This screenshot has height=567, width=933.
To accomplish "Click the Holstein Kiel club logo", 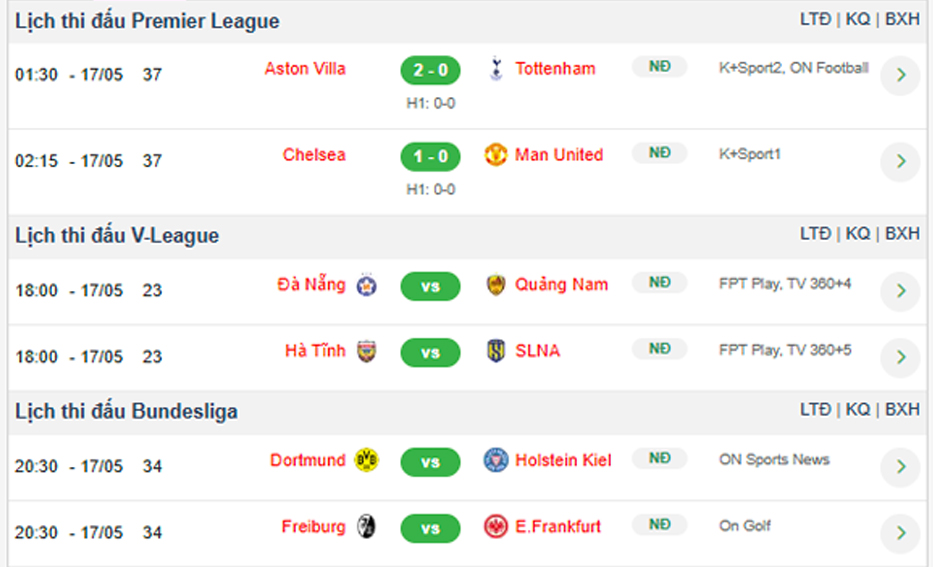I will [496, 461].
